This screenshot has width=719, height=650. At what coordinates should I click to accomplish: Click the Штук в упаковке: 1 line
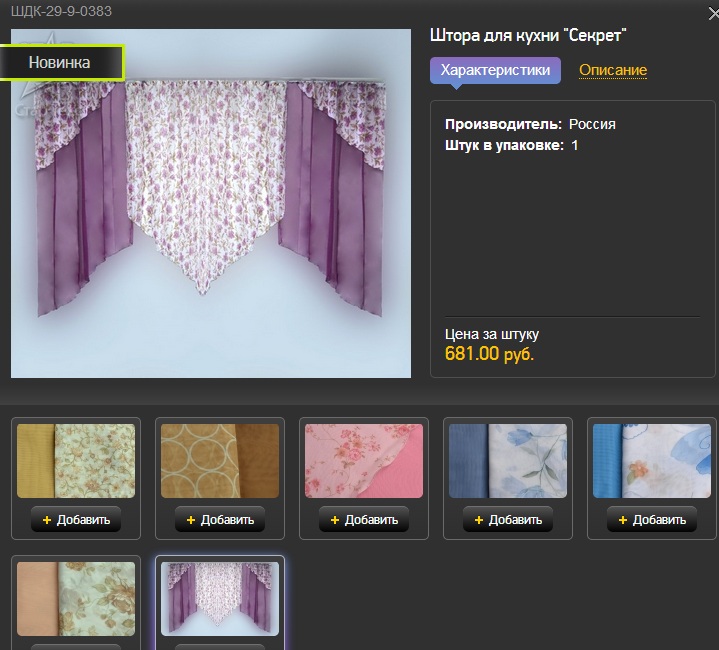pos(511,146)
